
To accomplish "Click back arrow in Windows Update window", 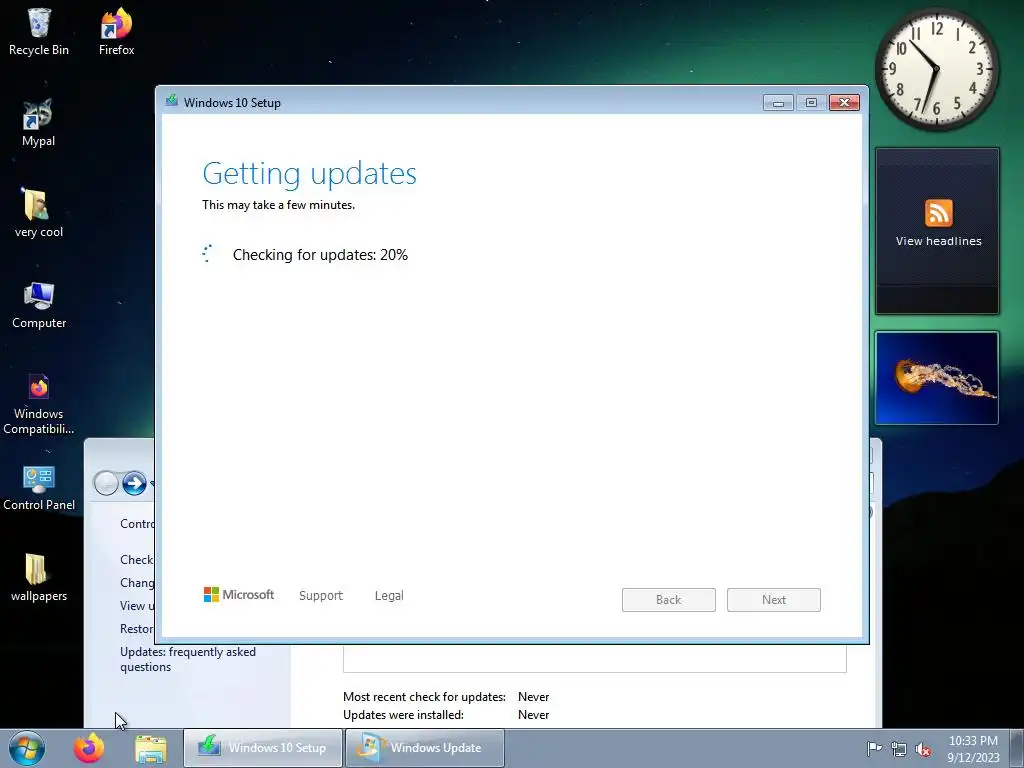I will click(106, 483).
